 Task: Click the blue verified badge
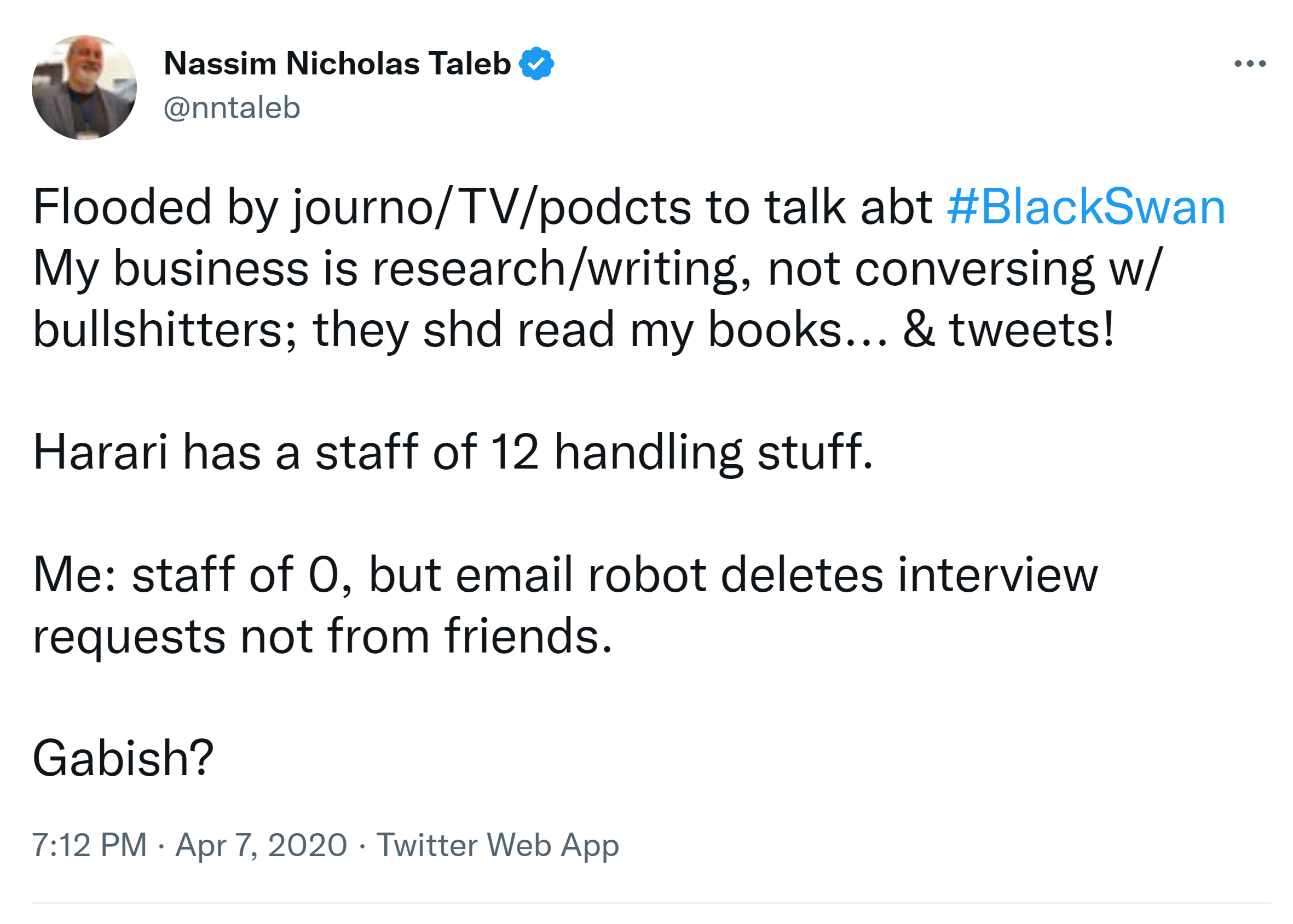pyautogui.click(x=536, y=63)
